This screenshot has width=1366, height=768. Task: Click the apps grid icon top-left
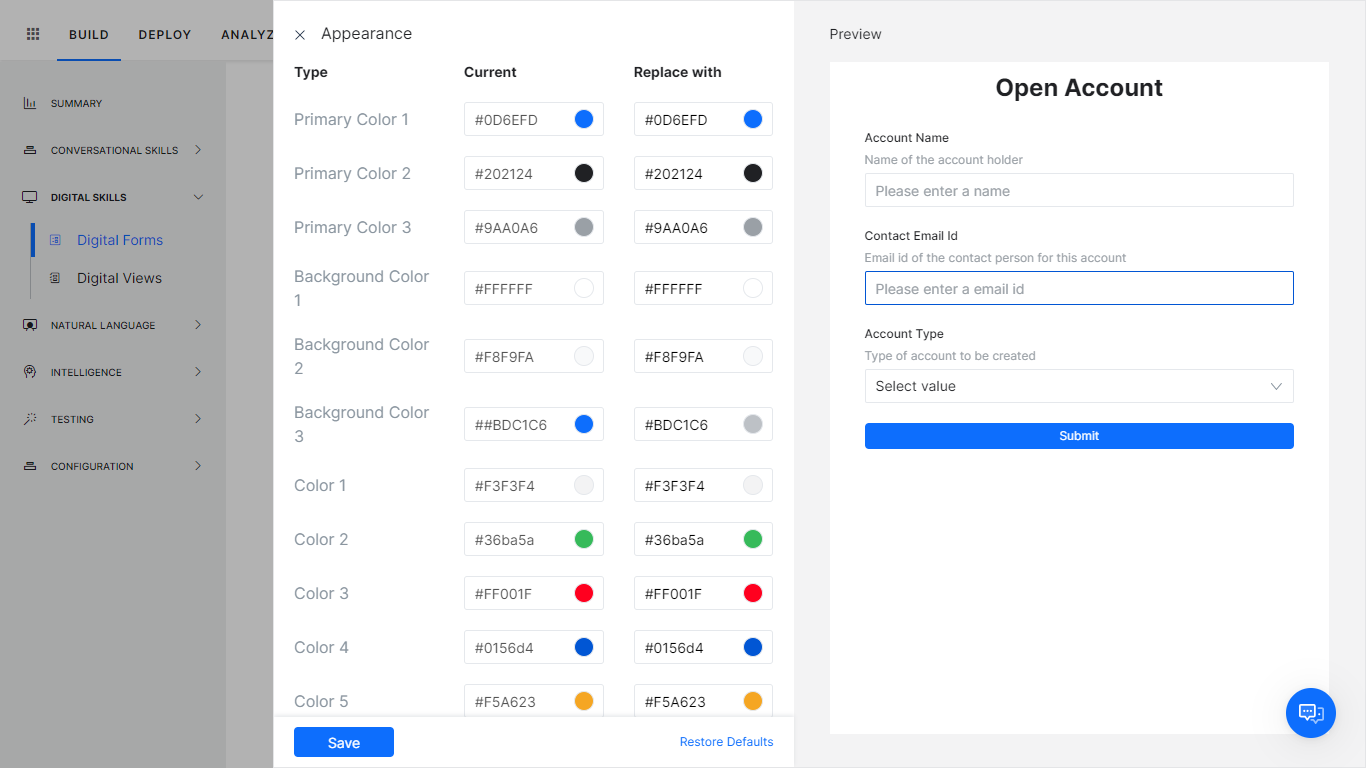tap(32, 31)
